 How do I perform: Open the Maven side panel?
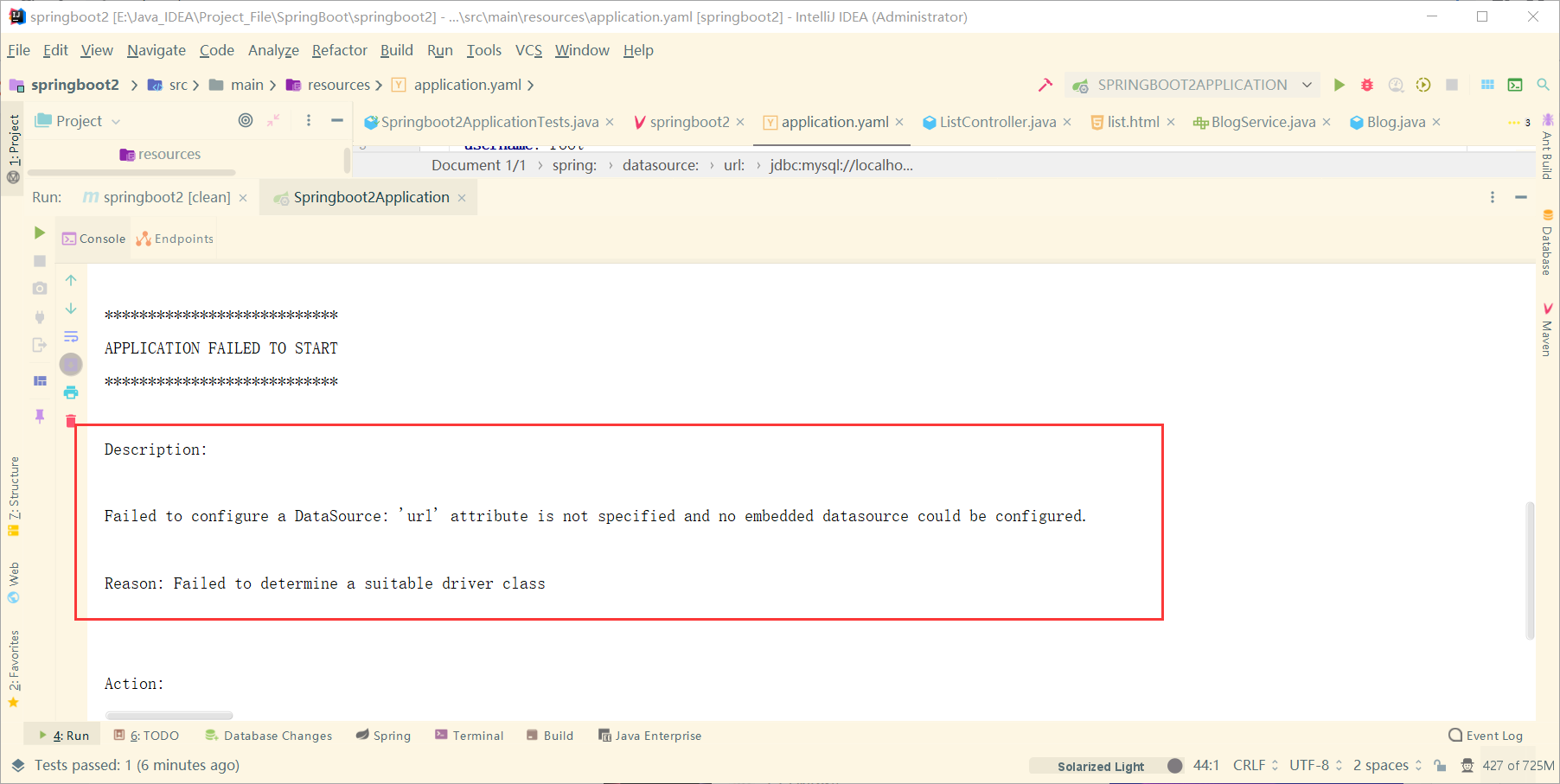1548,329
